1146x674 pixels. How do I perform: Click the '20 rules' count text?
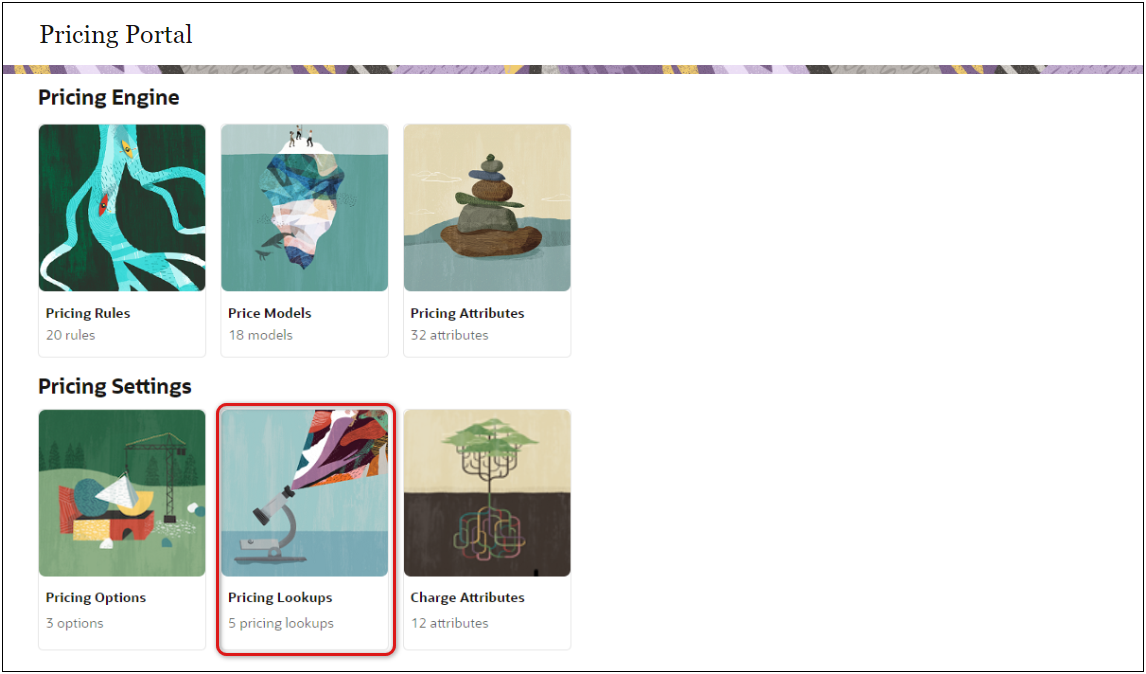pos(70,336)
